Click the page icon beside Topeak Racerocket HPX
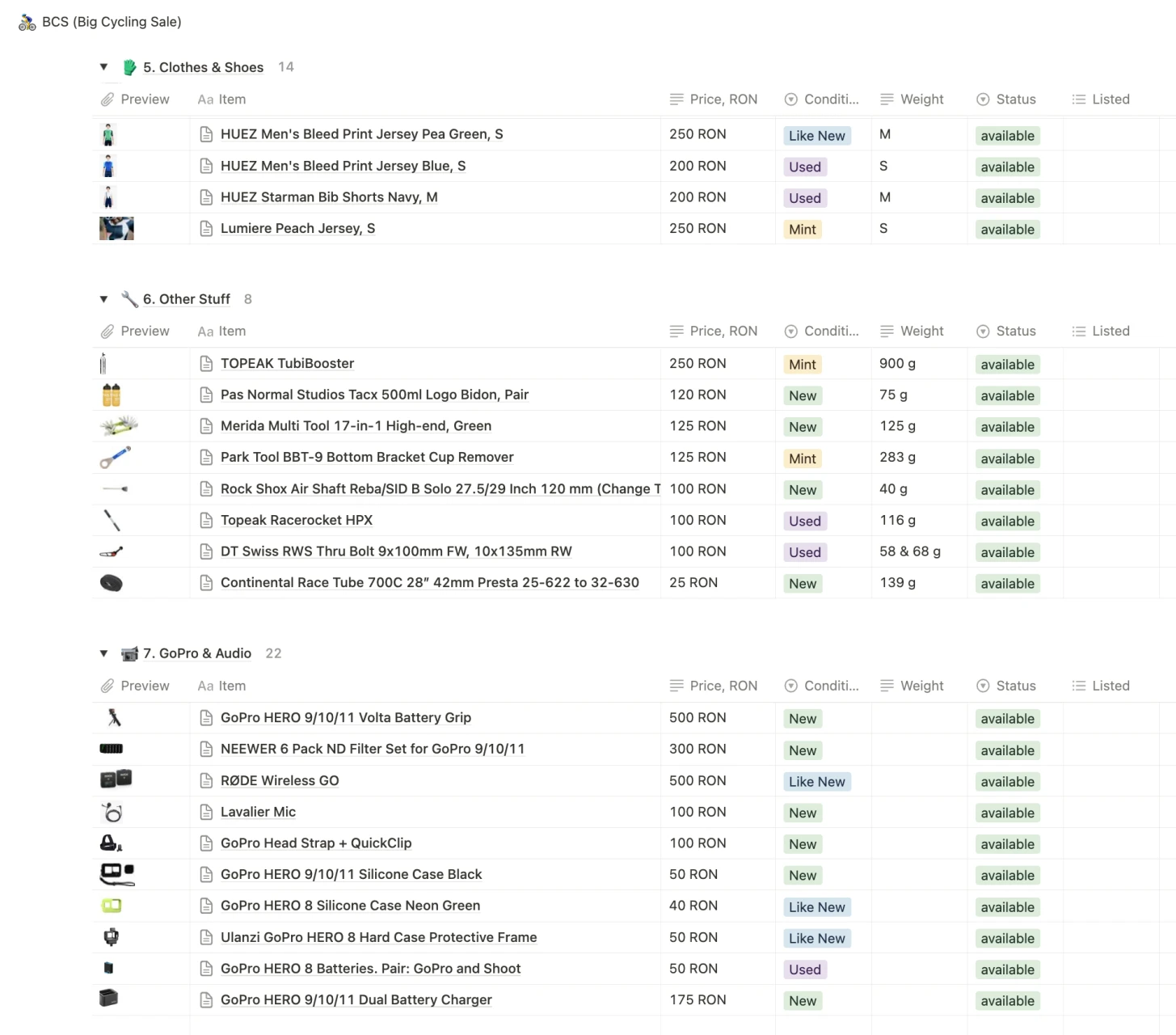The height and width of the screenshot is (1035, 1176). click(x=206, y=521)
